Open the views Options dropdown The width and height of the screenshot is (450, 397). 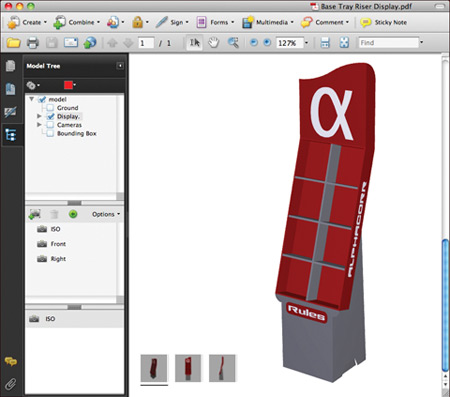(106, 214)
